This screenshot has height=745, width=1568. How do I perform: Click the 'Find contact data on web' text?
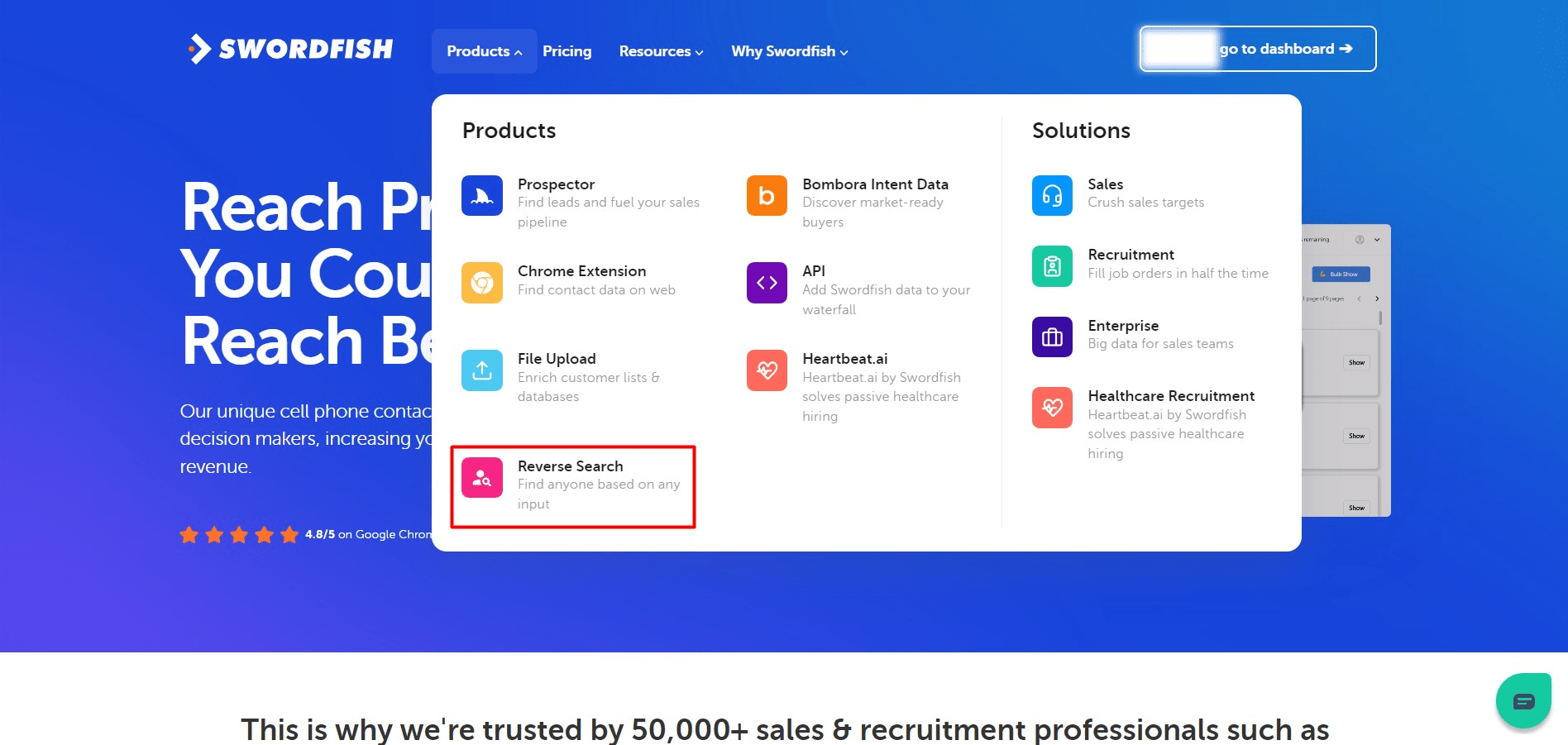tap(596, 290)
